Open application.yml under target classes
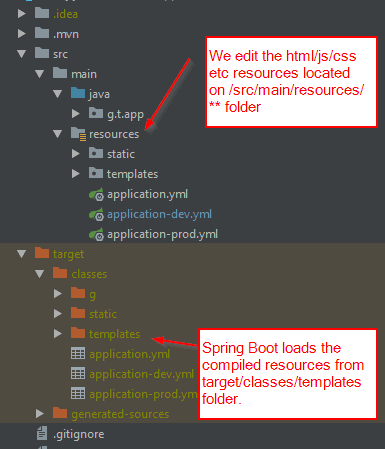Screen dimensions: 385x449 click(x=129, y=354)
